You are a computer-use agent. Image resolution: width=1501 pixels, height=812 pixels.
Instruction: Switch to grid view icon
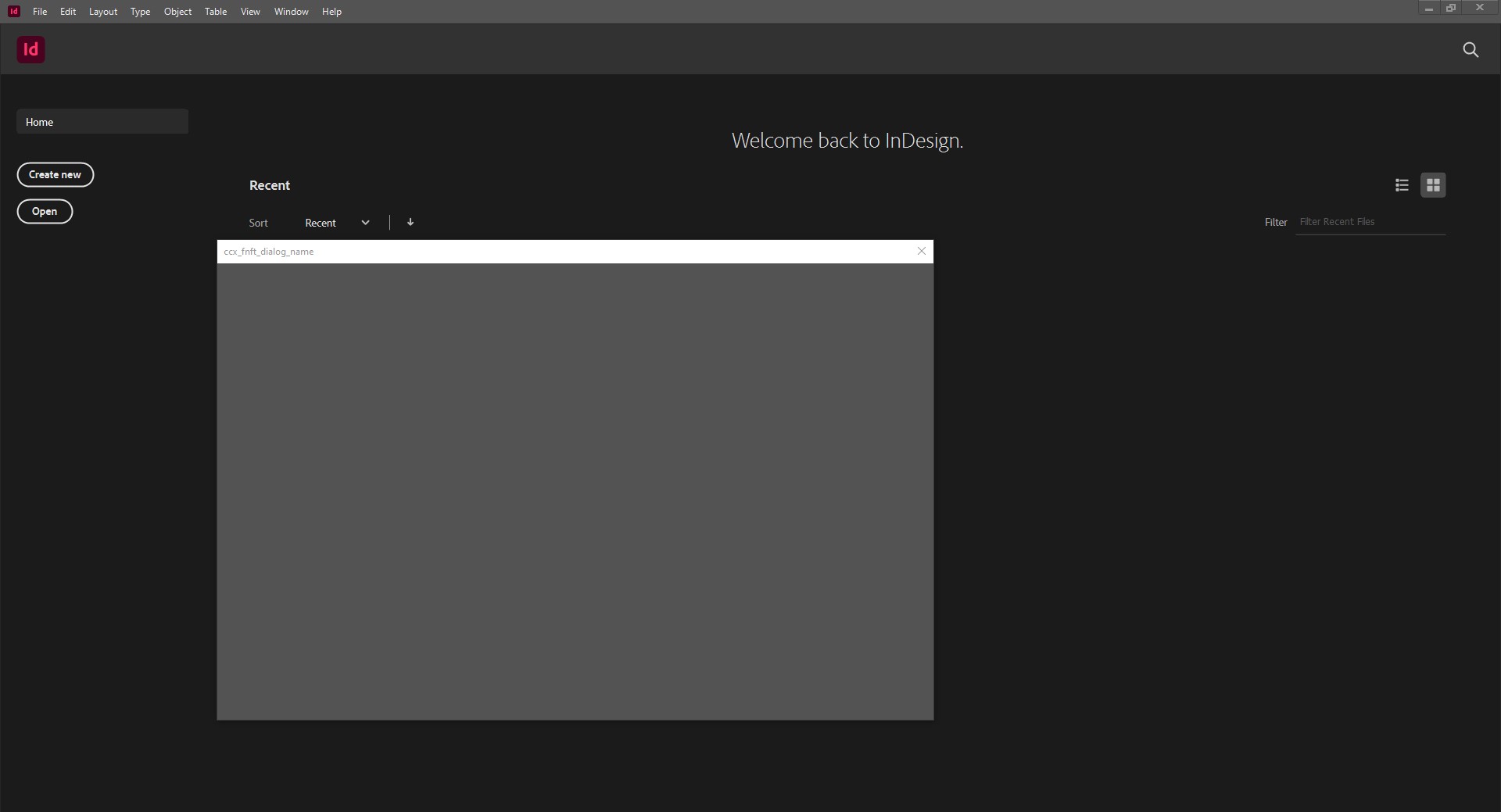tap(1433, 185)
